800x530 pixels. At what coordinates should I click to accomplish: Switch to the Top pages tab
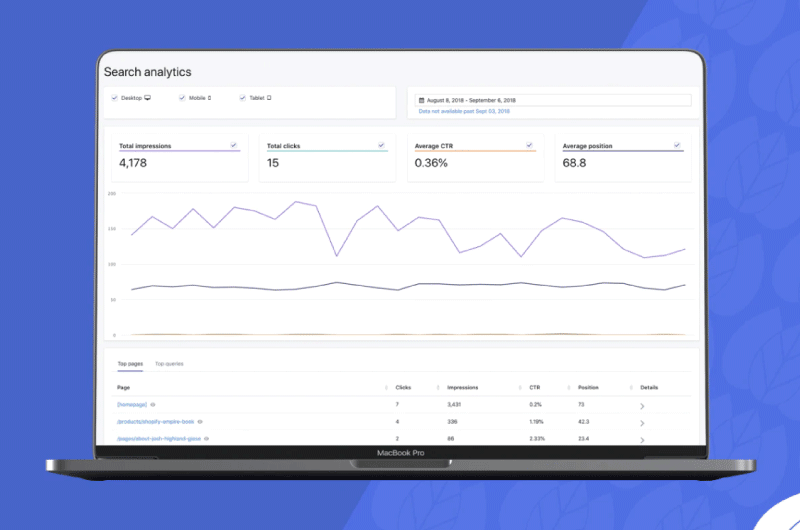[x=130, y=364]
